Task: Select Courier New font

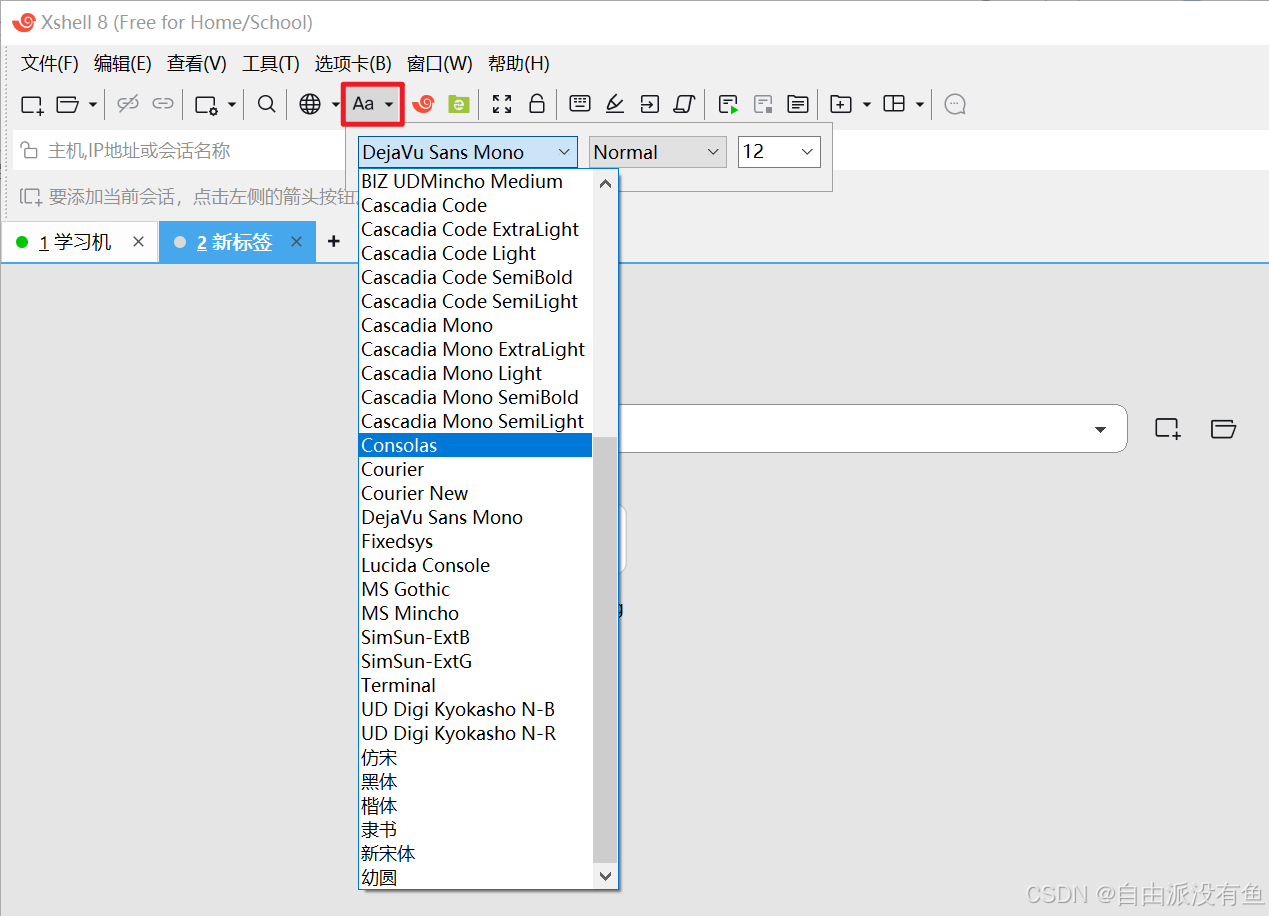Action: point(475,493)
